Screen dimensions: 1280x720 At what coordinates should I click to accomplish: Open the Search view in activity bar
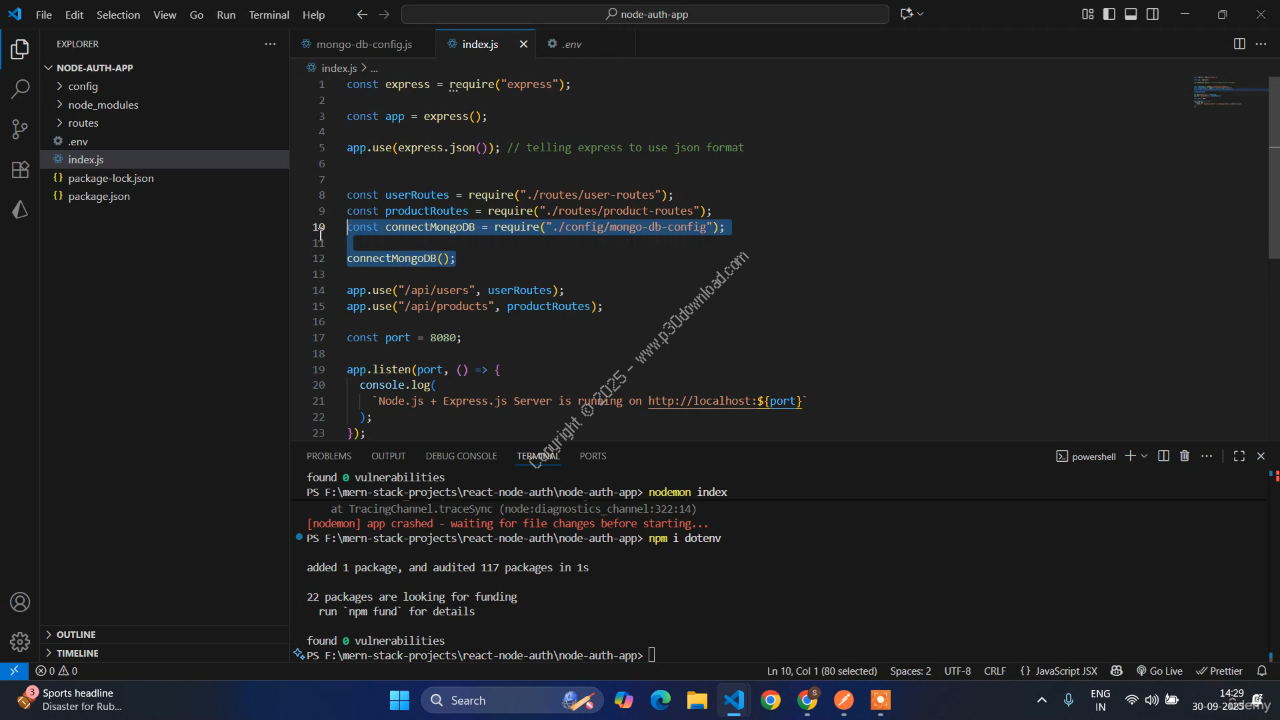click(x=19, y=89)
